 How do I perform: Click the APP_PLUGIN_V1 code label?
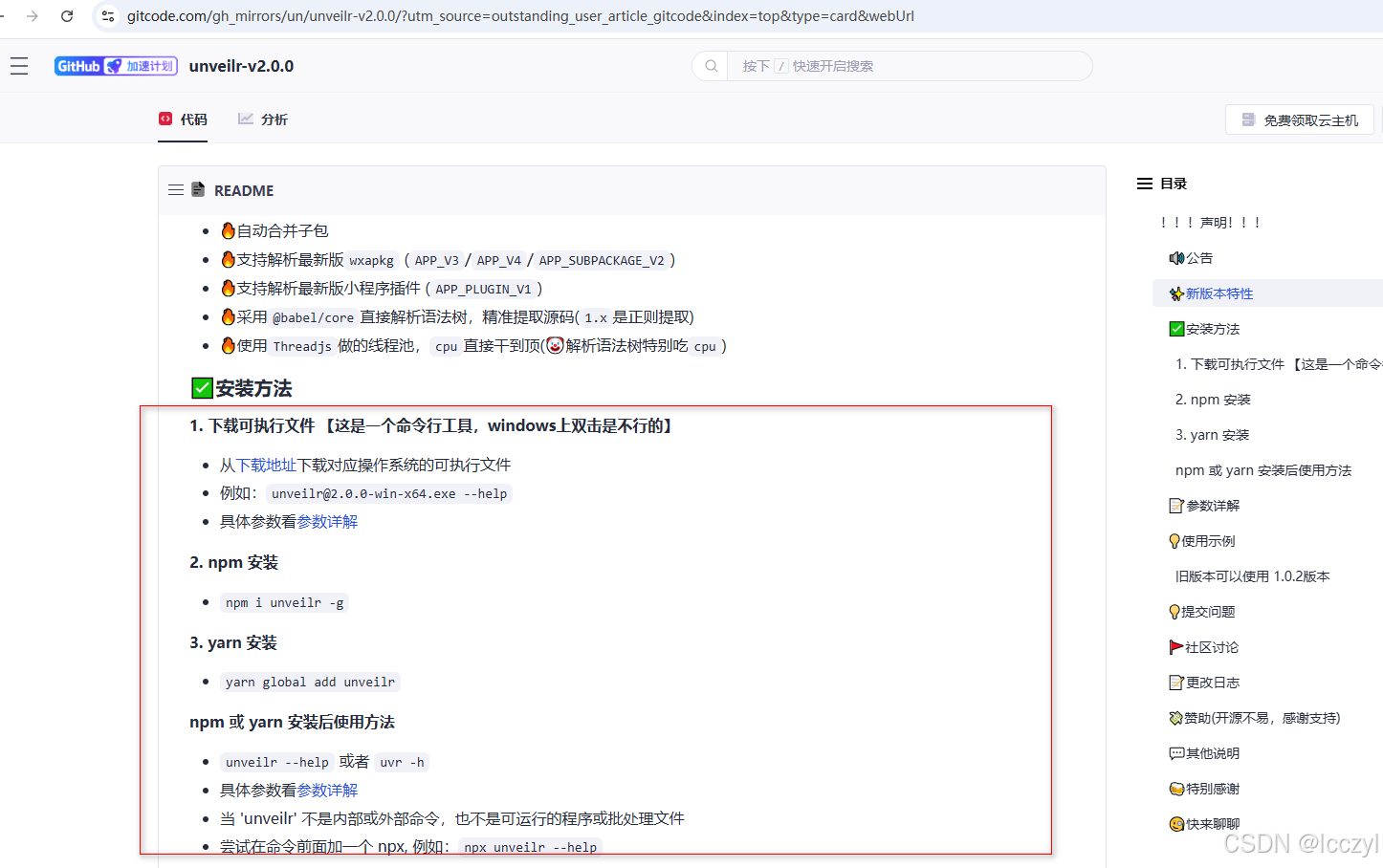coord(483,289)
